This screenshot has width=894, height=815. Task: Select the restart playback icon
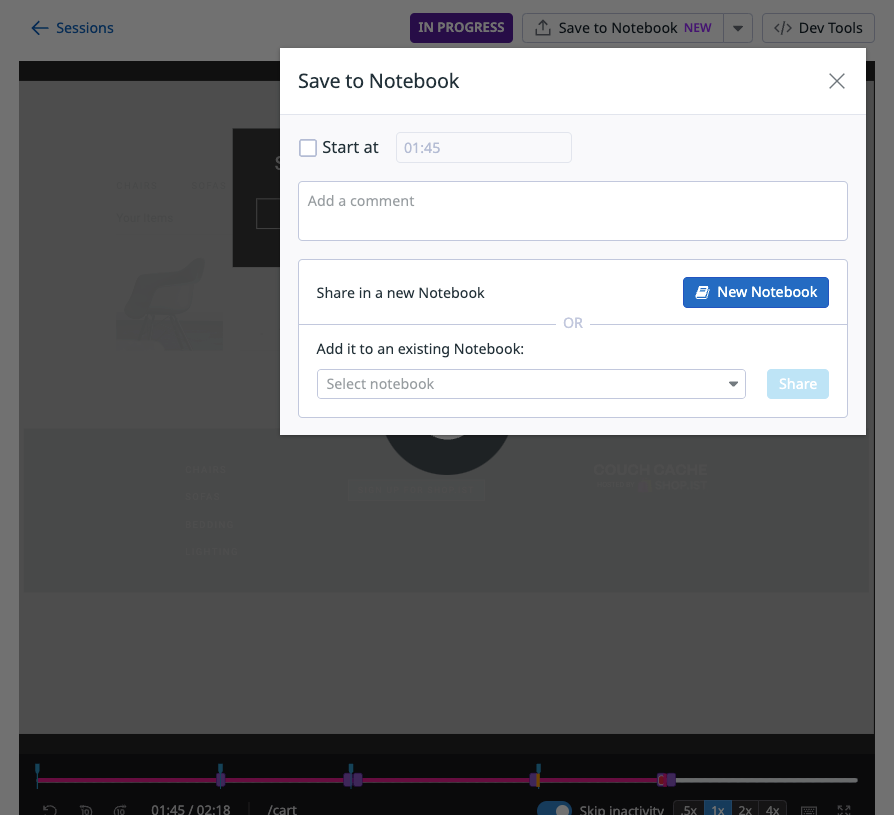pyautogui.click(x=50, y=808)
